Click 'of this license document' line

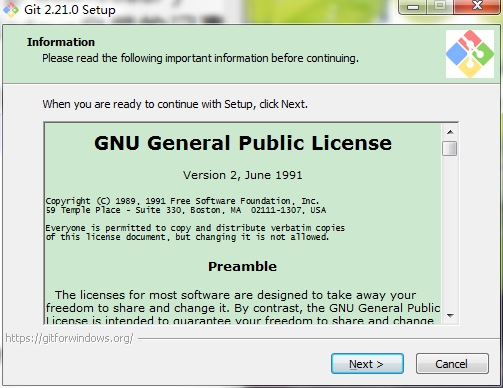pos(187,237)
